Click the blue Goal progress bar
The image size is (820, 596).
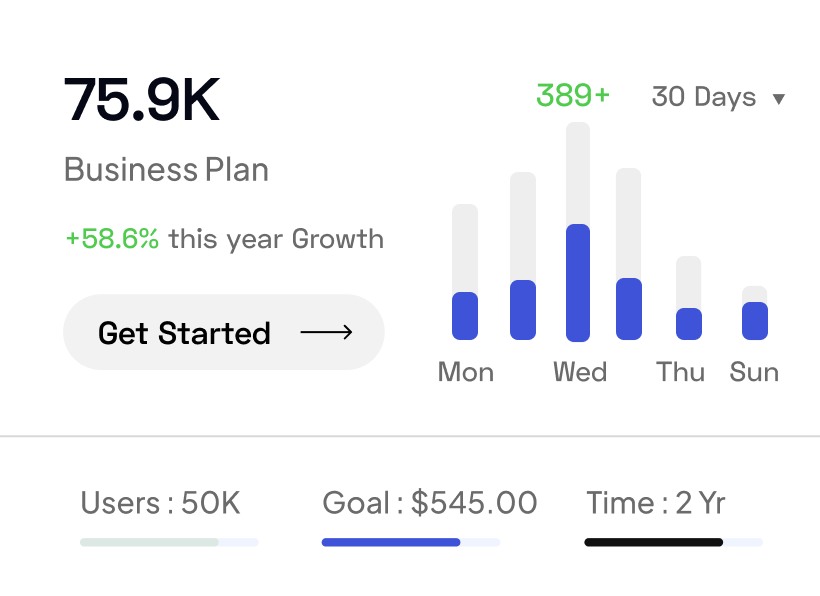pyautogui.click(x=410, y=542)
